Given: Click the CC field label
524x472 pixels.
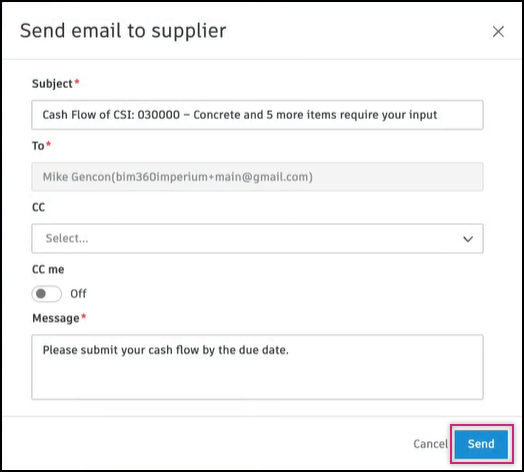Looking at the screenshot, I should pyautogui.click(x=38, y=208).
